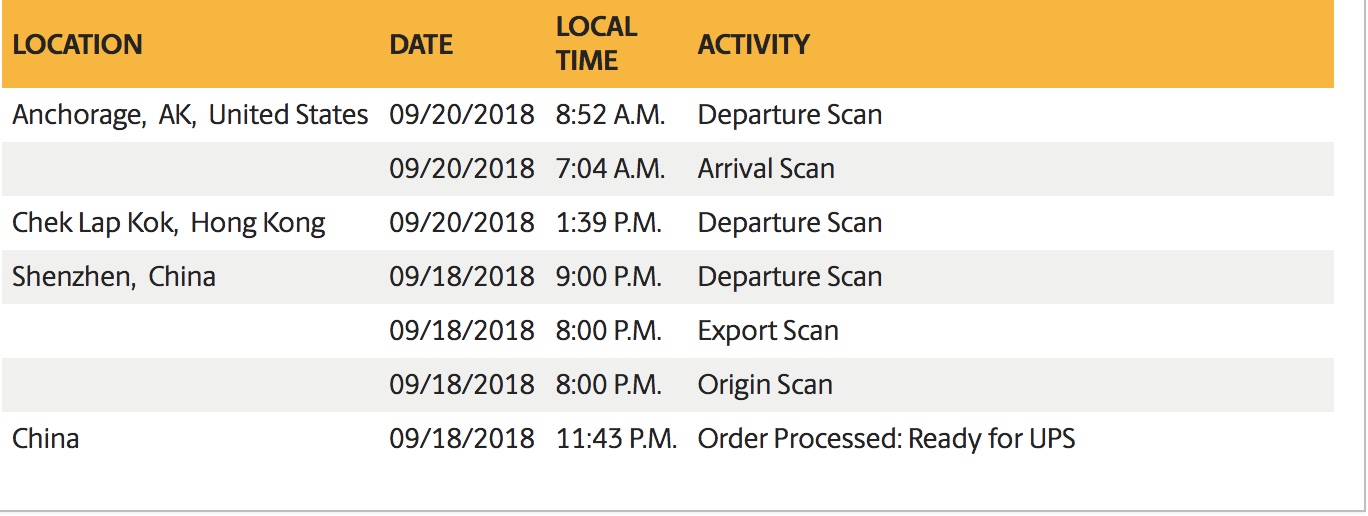This screenshot has width=1368, height=516.
Task: Select the date in the Export Scan row
Action: click(462, 331)
